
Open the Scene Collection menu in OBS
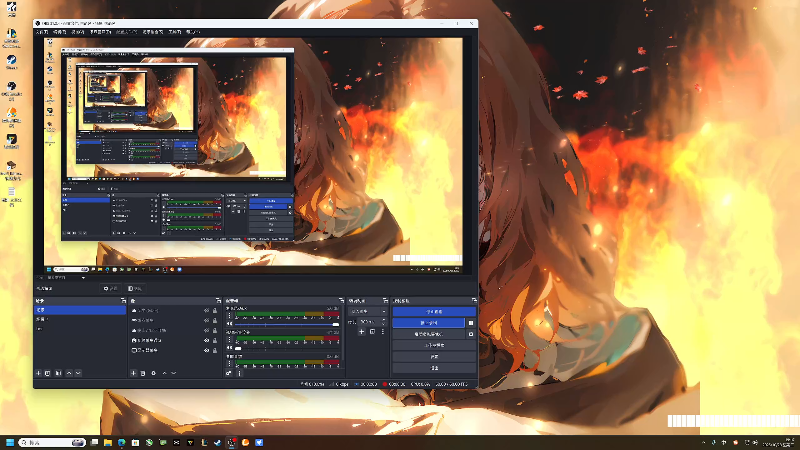[x=153, y=32]
